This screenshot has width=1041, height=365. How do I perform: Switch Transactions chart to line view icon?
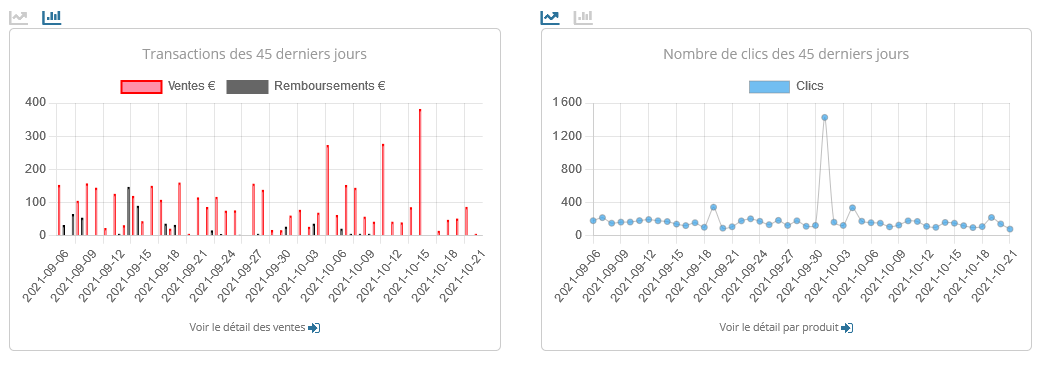coord(19,17)
